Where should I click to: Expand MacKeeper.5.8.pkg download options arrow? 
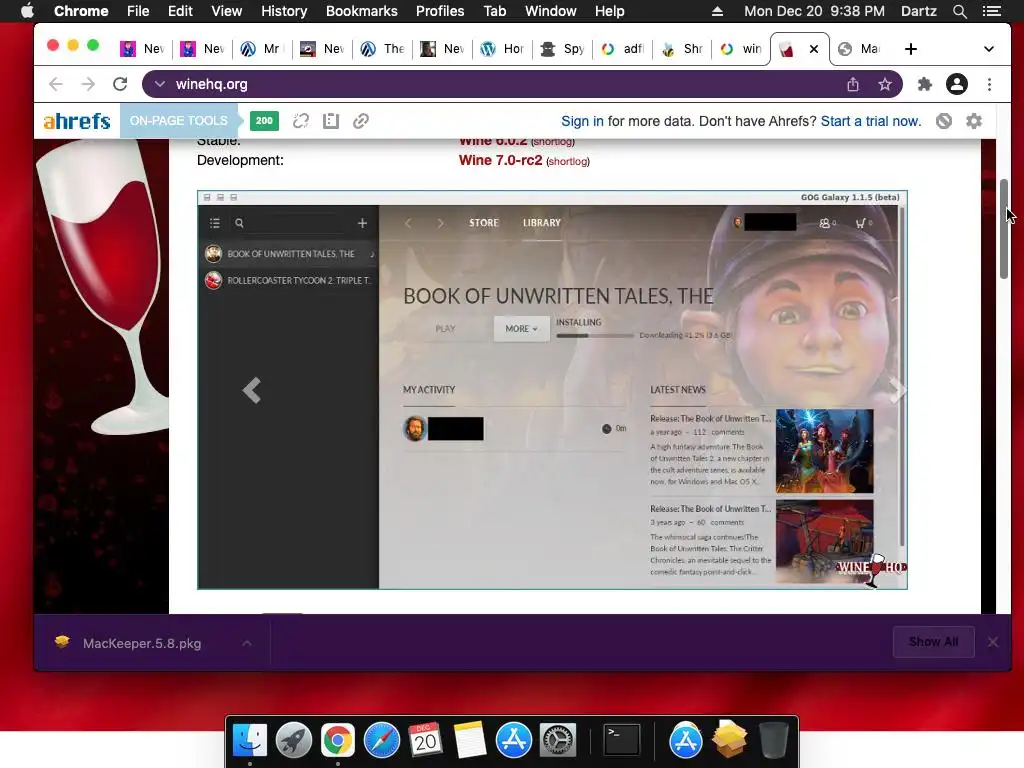pos(247,643)
